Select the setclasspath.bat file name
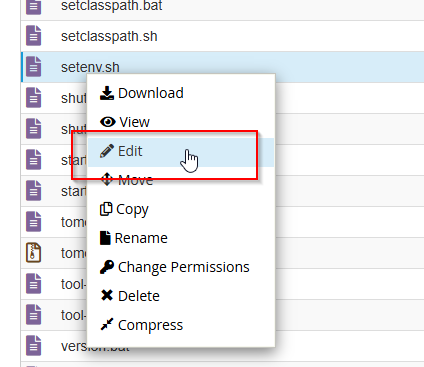Screen dimensions: 424x367 [111, 6]
